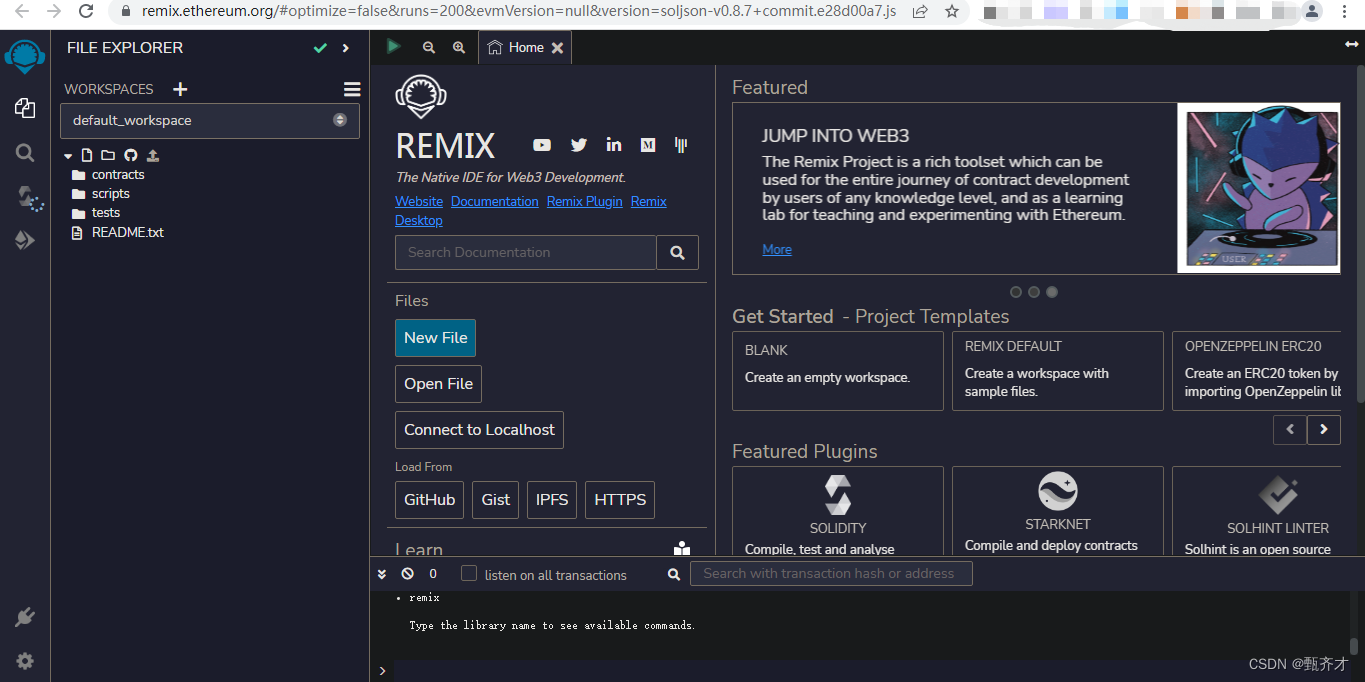Click the green run script play icon
The image size is (1365, 682).
coord(394,47)
